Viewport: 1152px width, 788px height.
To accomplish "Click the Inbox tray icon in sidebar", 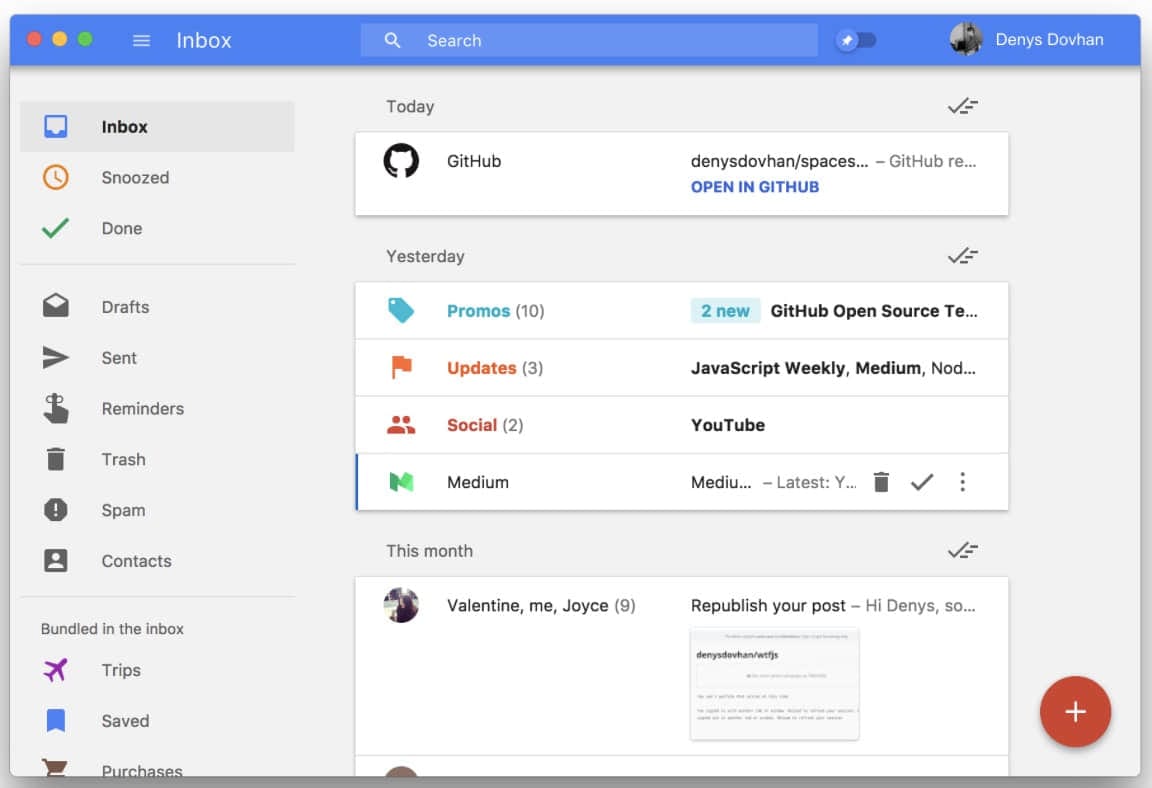I will [56, 126].
